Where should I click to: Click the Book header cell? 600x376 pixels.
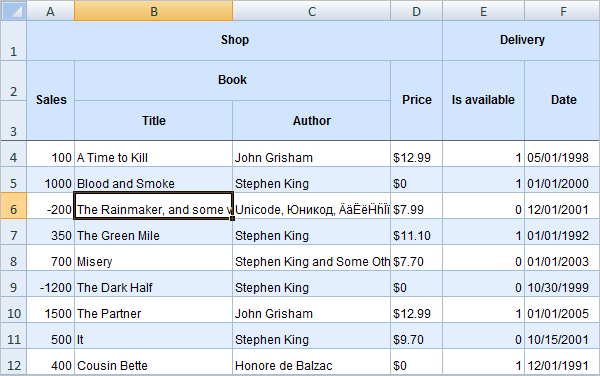coord(232,80)
